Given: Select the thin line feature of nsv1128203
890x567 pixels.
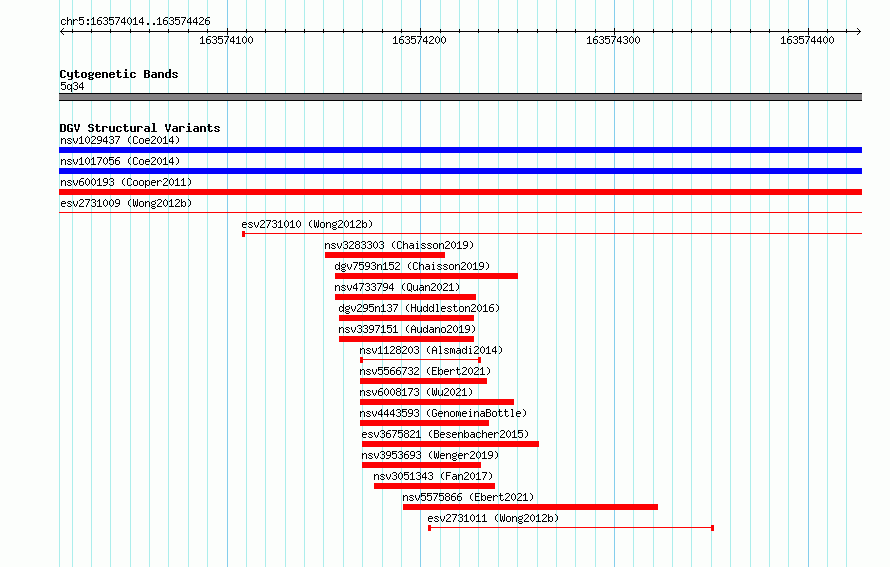Looking at the screenshot, I should point(421,360).
